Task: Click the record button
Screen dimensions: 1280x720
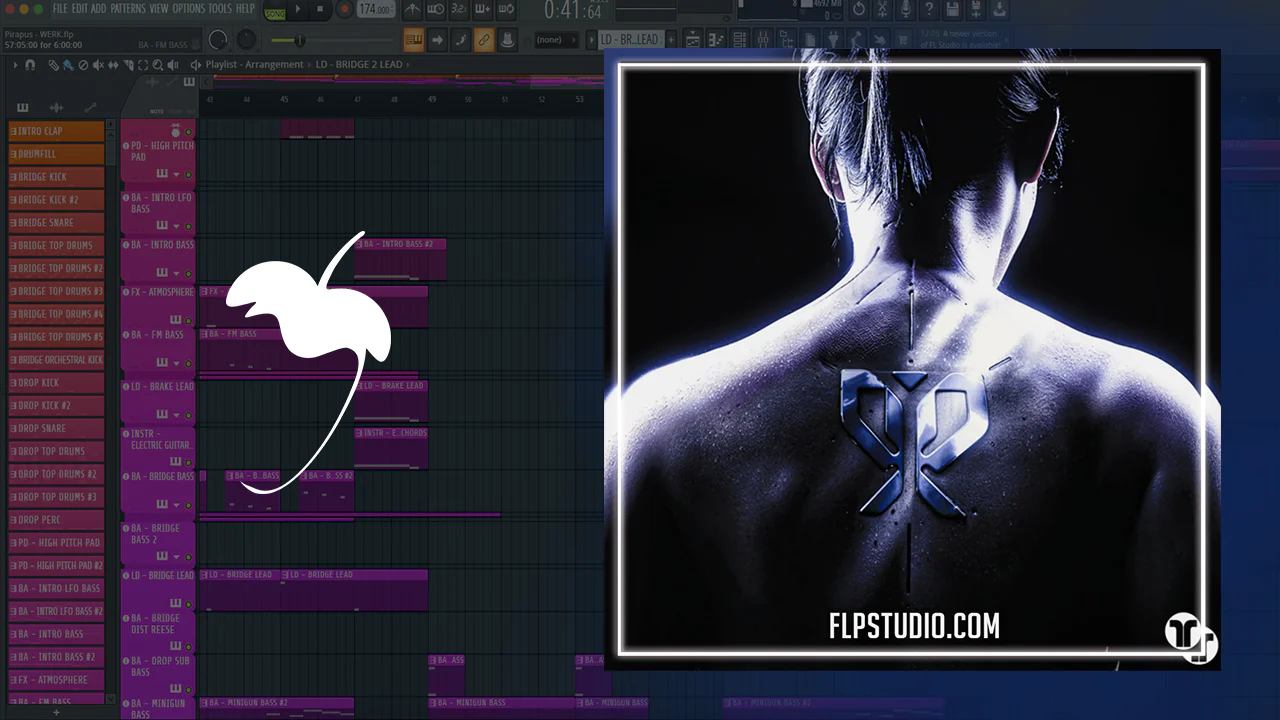Action: click(x=344, y=10)
